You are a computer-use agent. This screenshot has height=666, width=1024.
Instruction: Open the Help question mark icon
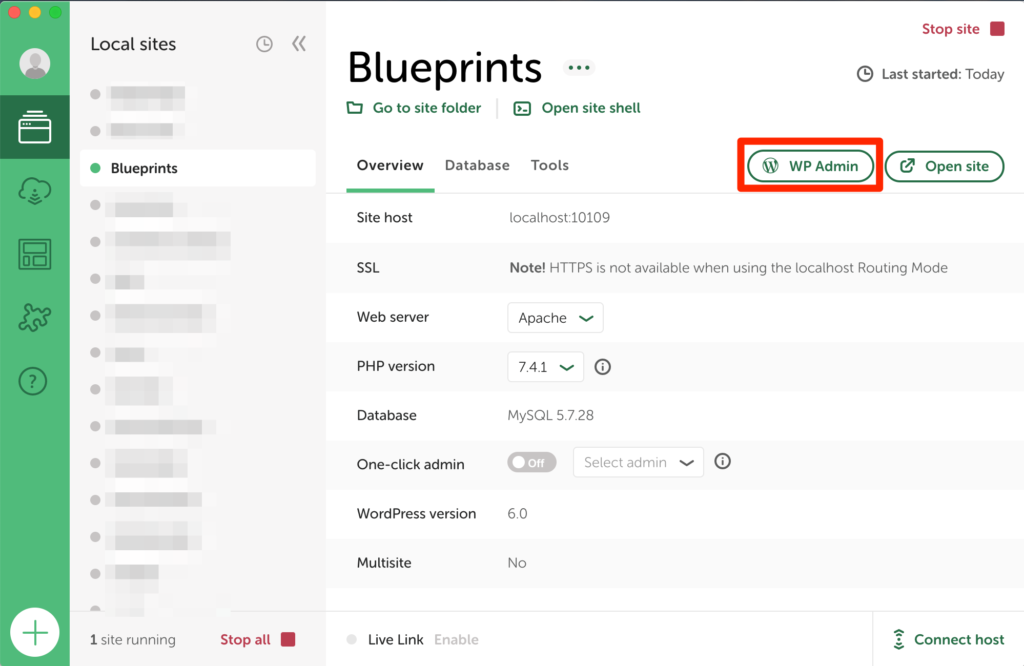click(x=33, y=381)
